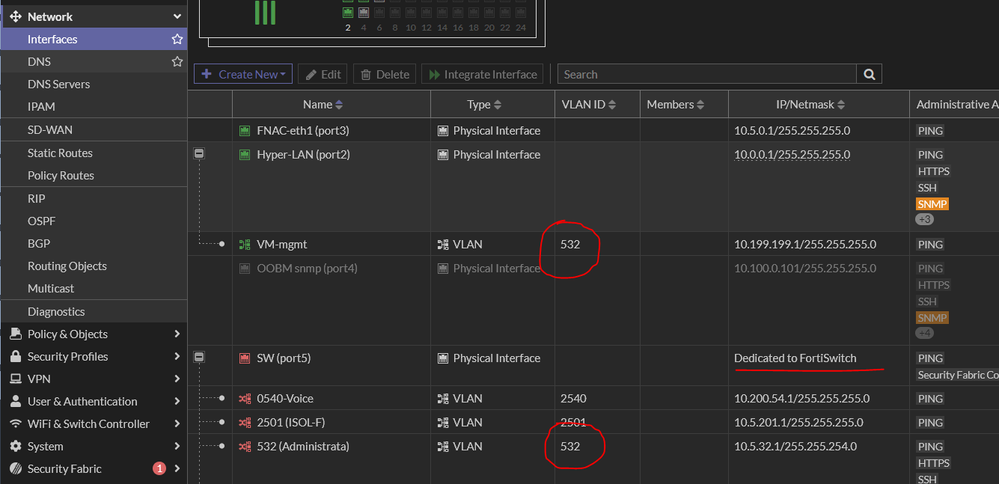
Task: Click the FNAC-eth1 (port3) green port icon
Action: (245, 131)
